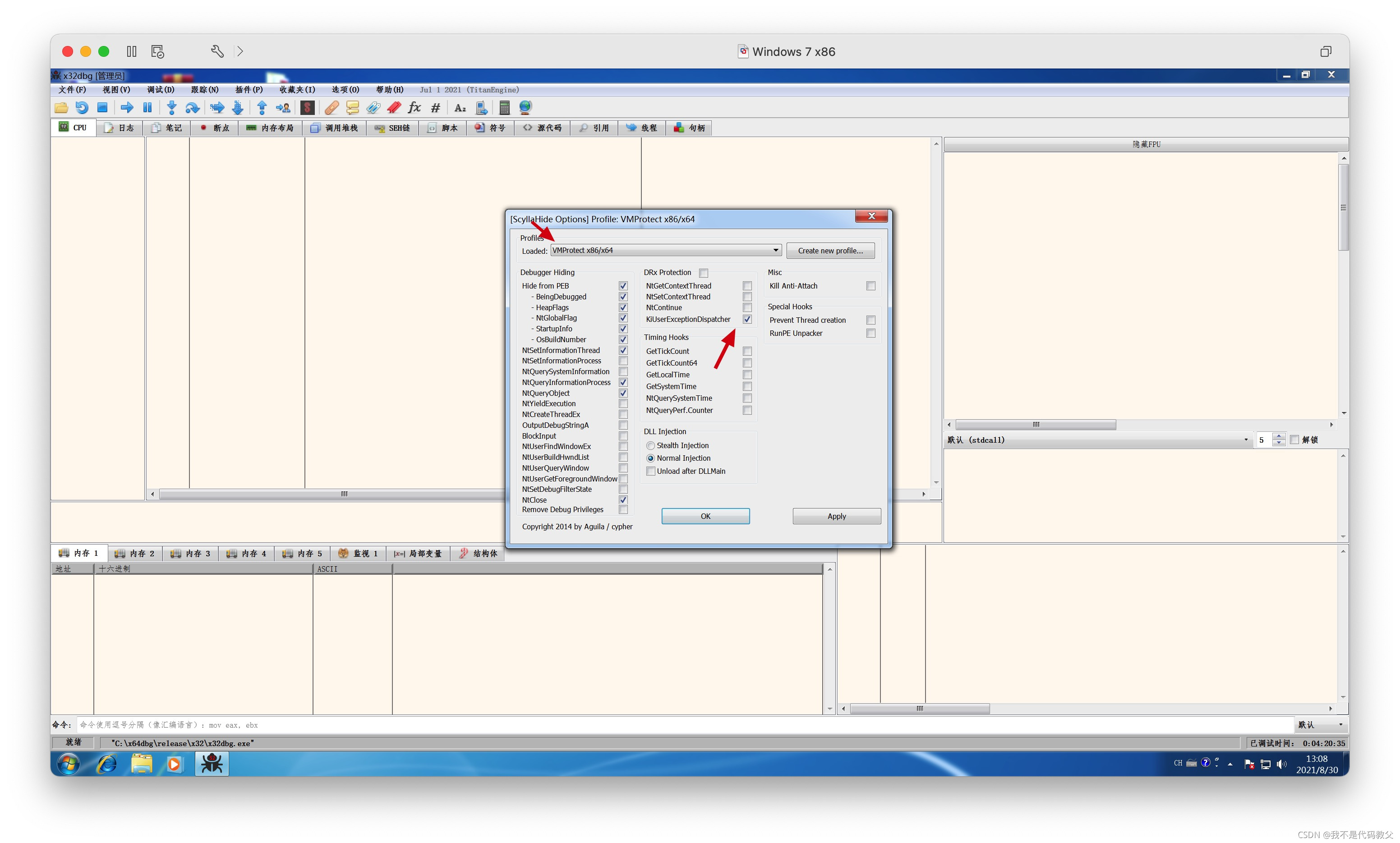This screenshot has width=1400, height=843.
Task: Switch to the 内存布局 memory map tab
Action: pos(271,128)
